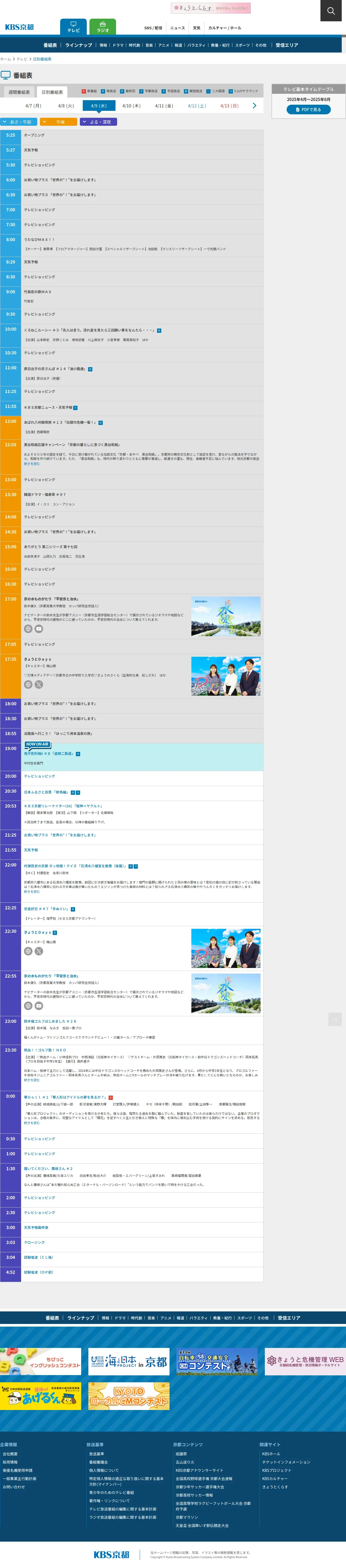
Task: Click the KBS京都 logo in the header
Action: pos(19,27)
